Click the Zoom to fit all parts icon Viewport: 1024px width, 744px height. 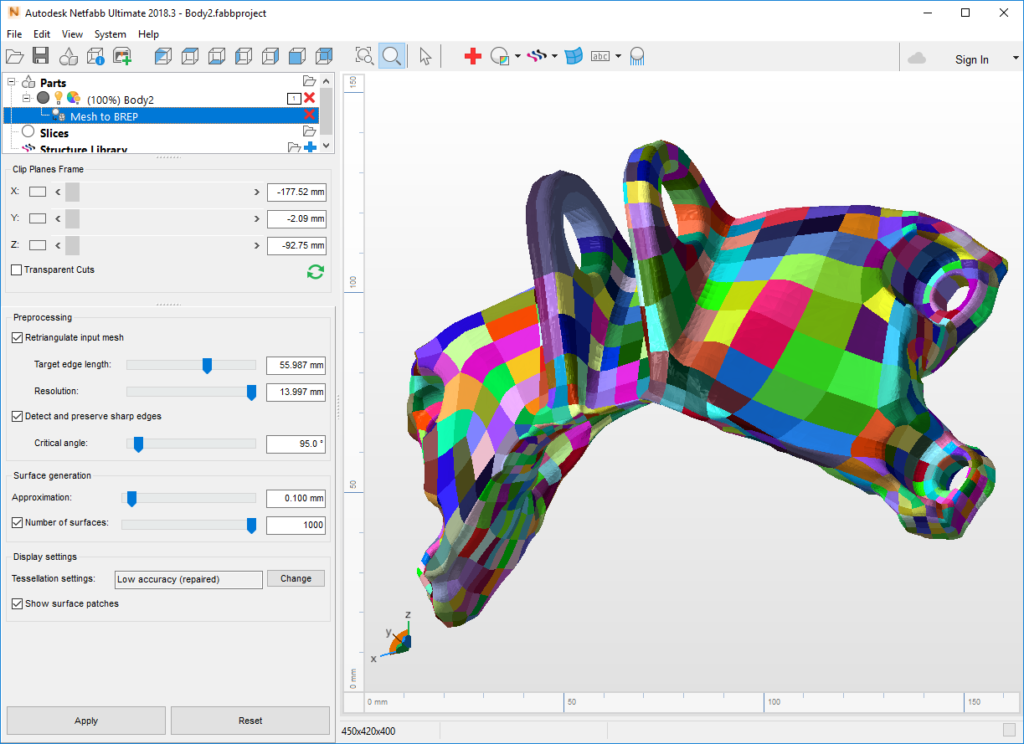(364, 57)
